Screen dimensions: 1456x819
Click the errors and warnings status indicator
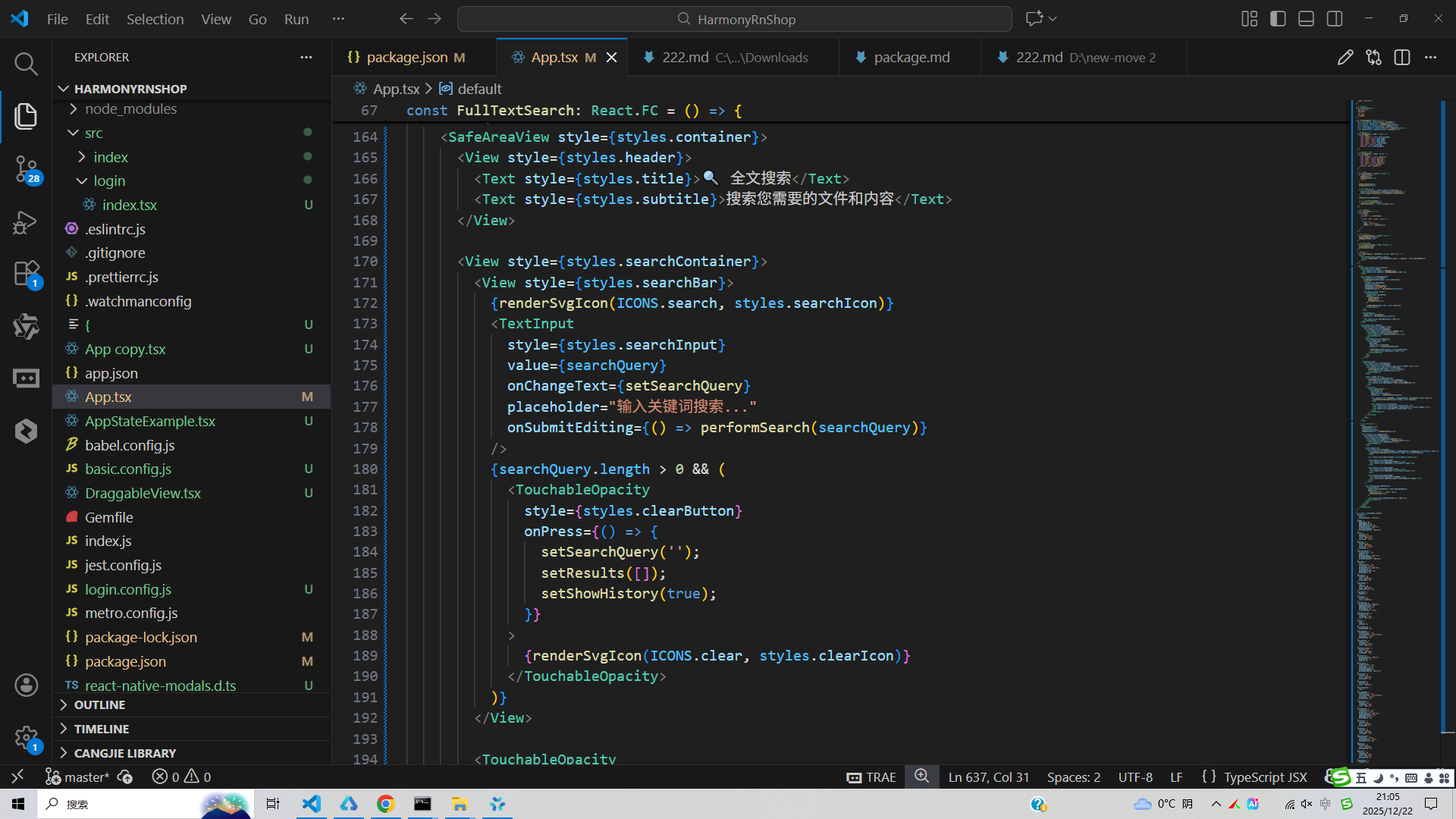coord(181,777)
